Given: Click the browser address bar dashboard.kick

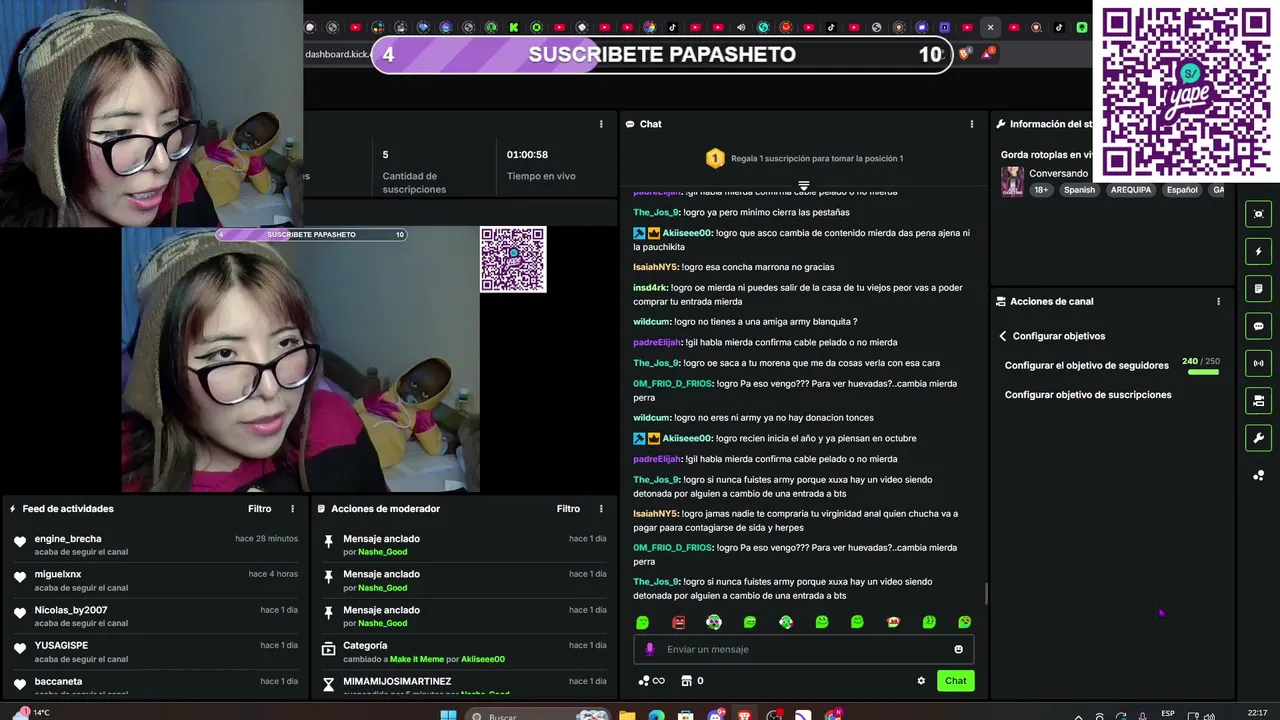Looking at the screenshot, I should (337, 54).
